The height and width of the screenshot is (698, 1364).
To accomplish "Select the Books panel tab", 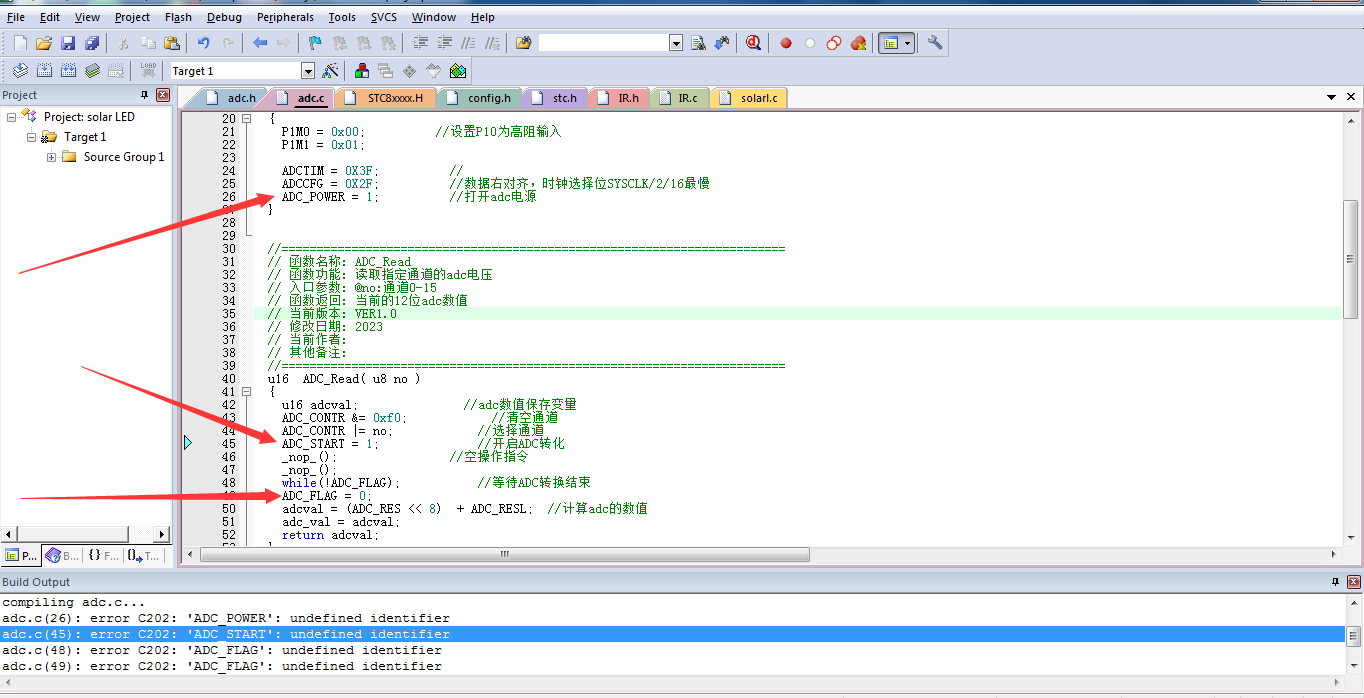I will 62,555.
